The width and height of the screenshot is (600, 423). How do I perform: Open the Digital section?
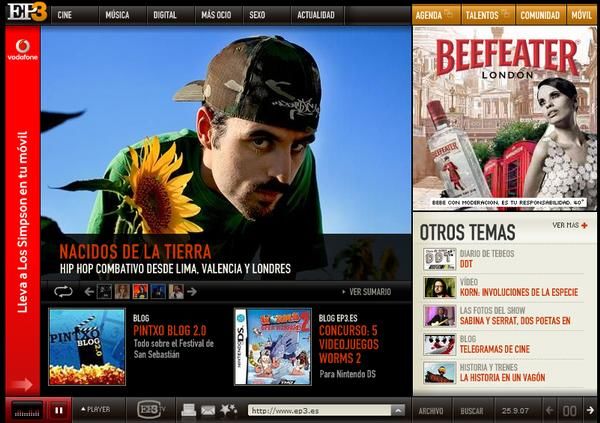165,15
